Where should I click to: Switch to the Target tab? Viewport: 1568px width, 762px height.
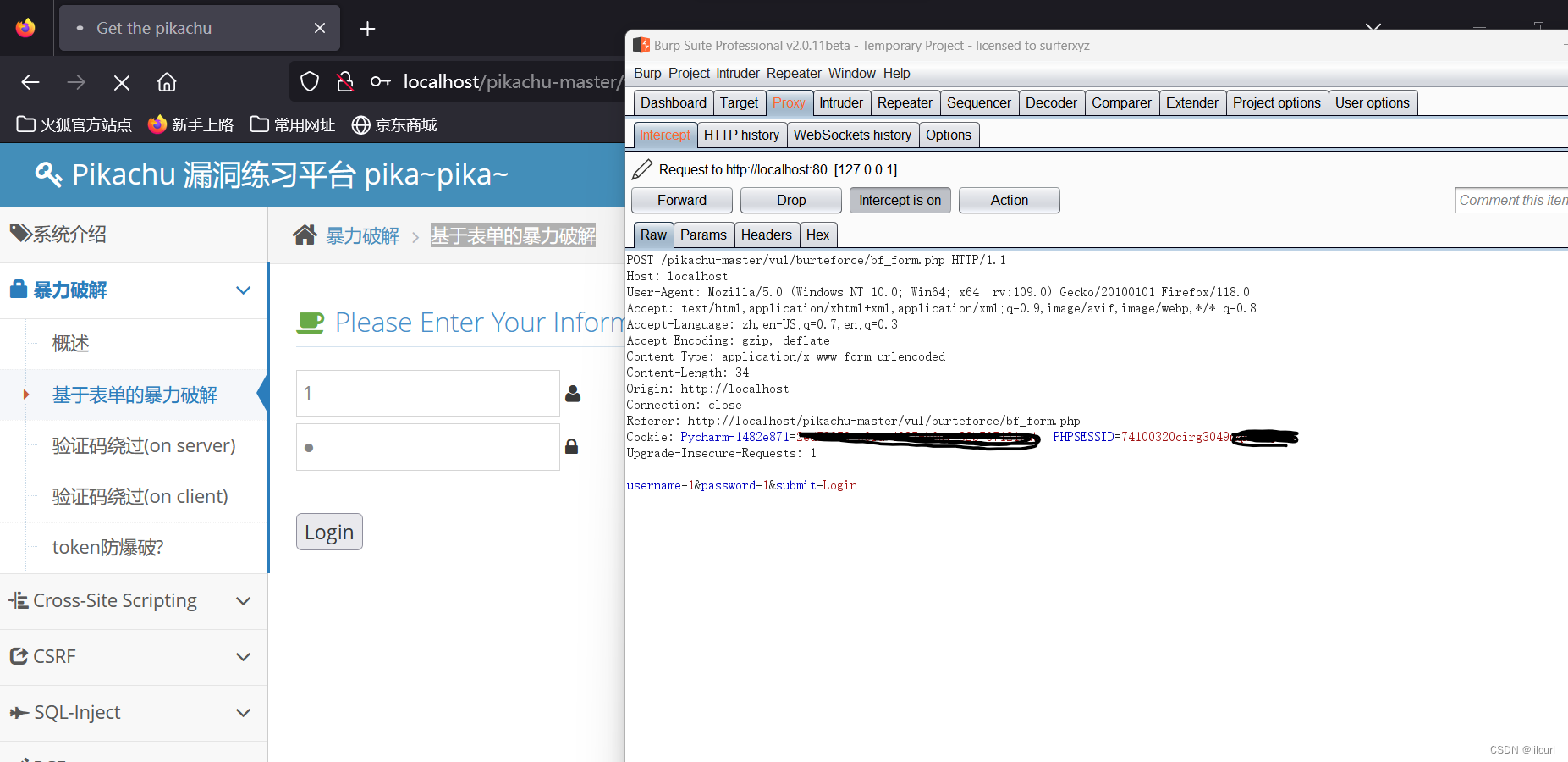(x=739, y=102)
